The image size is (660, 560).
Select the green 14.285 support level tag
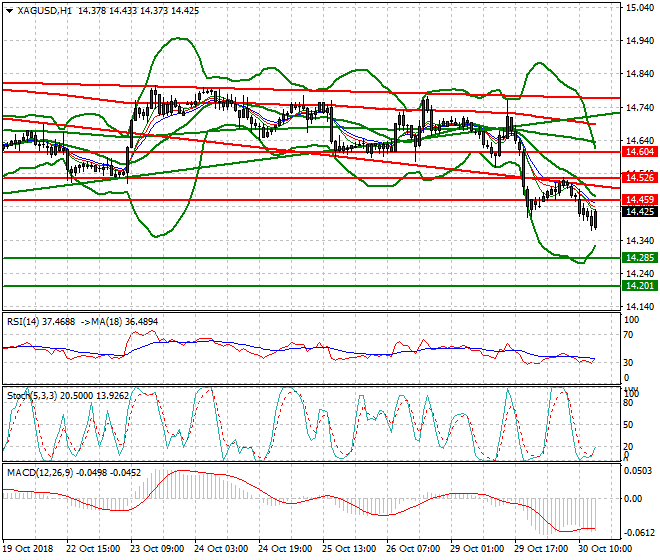click(x=638, y=258)
